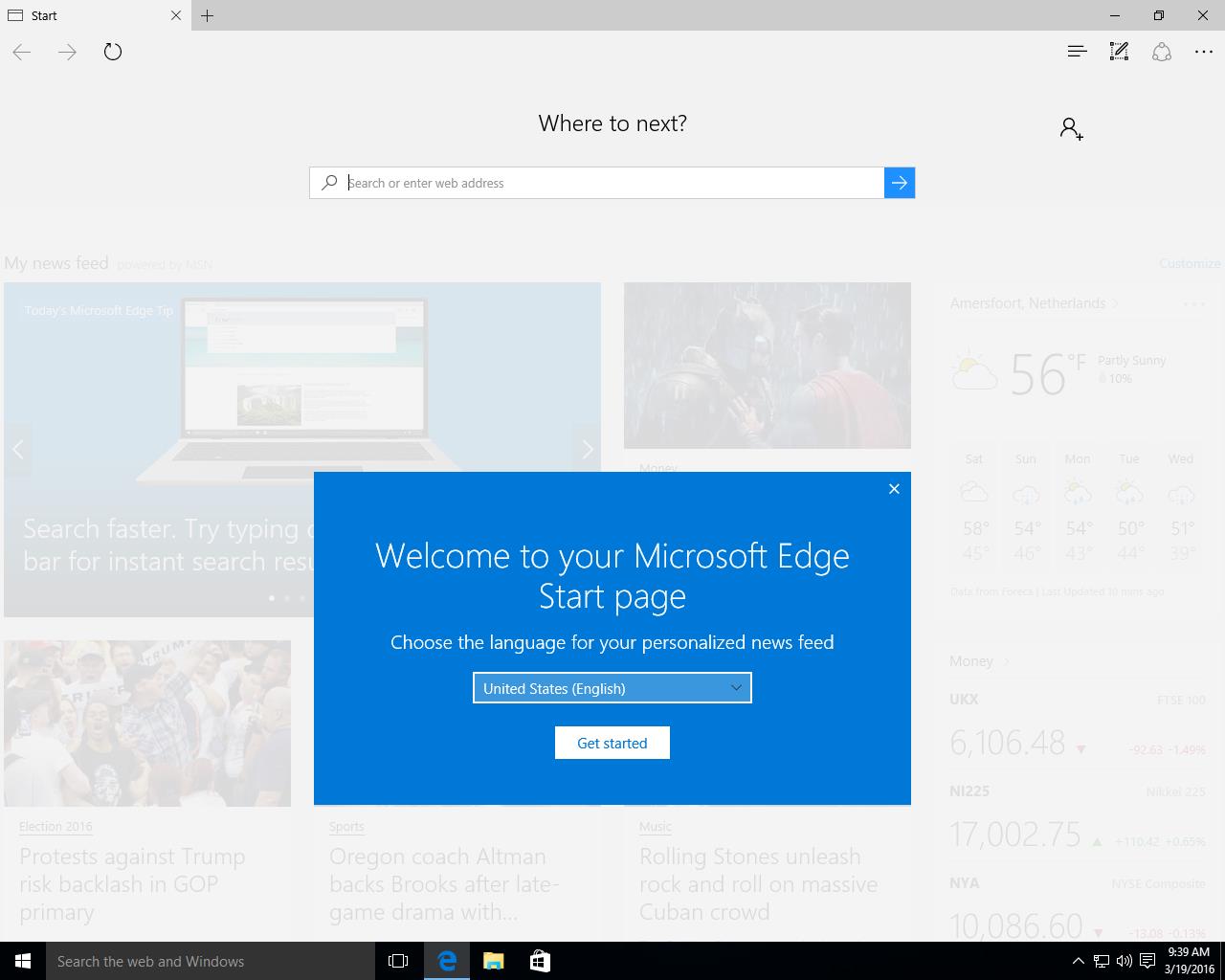Close the welcome dialog
Image resolution: width=1225 pixels, height=980 pixels.
coord(894,489)
